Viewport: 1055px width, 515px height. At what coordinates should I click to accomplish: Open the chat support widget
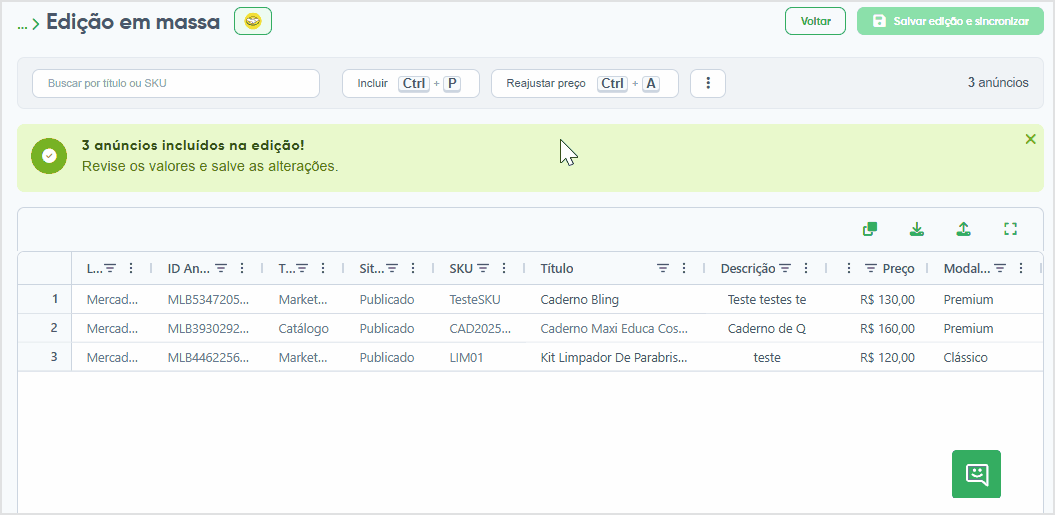(x=976, y=474)
